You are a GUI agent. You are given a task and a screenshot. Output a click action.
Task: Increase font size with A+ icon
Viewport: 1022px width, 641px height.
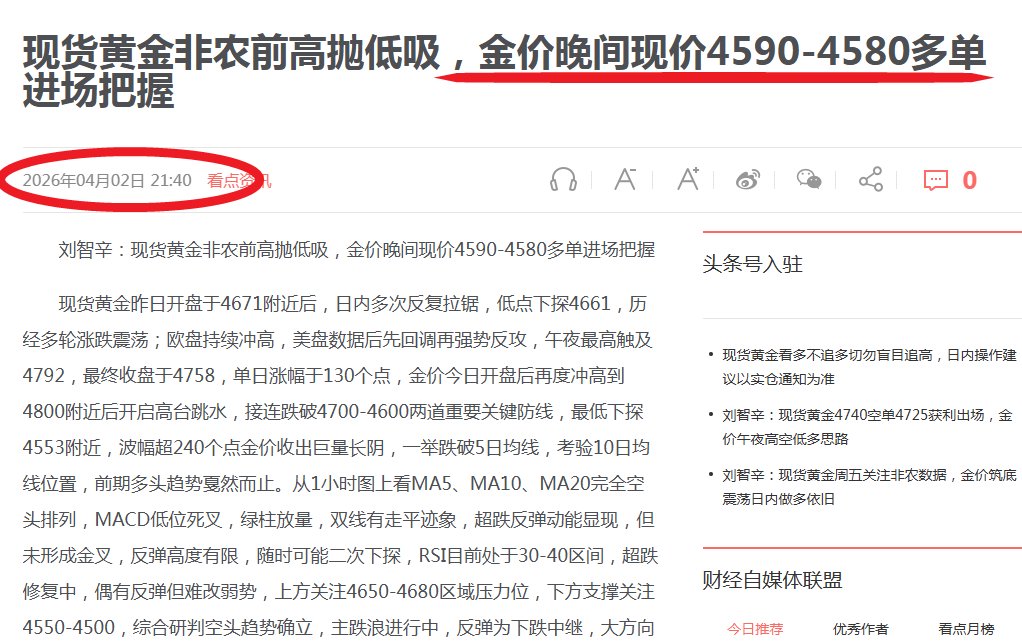click(687, 180)
